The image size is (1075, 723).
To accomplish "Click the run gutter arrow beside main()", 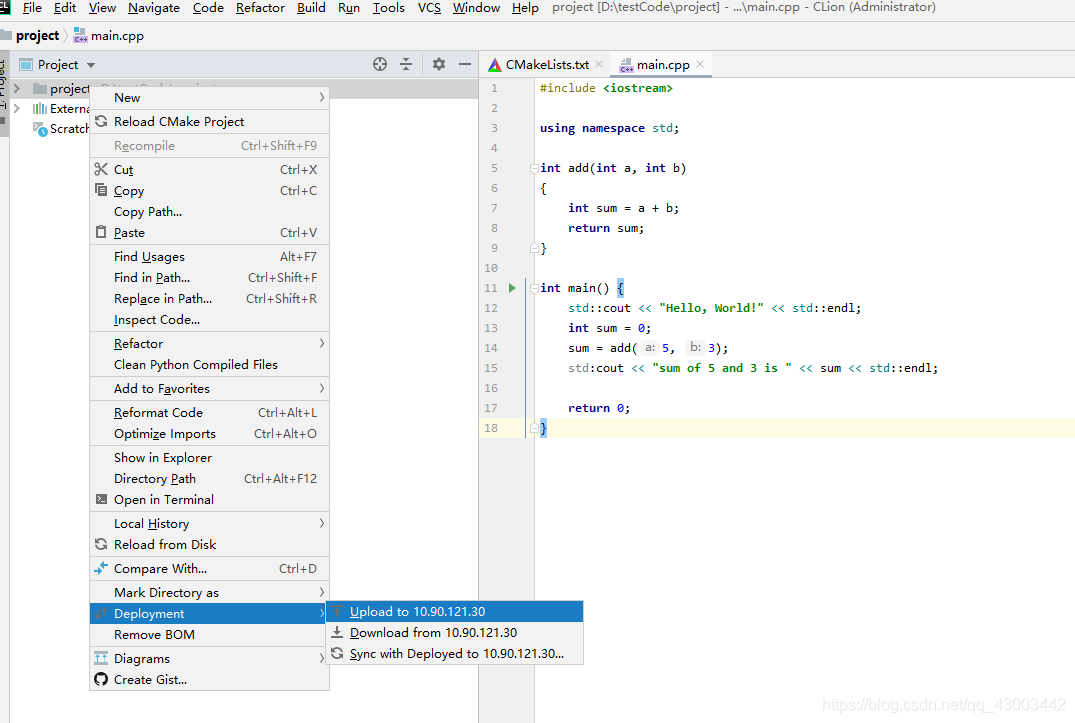I will coord(512,288).
